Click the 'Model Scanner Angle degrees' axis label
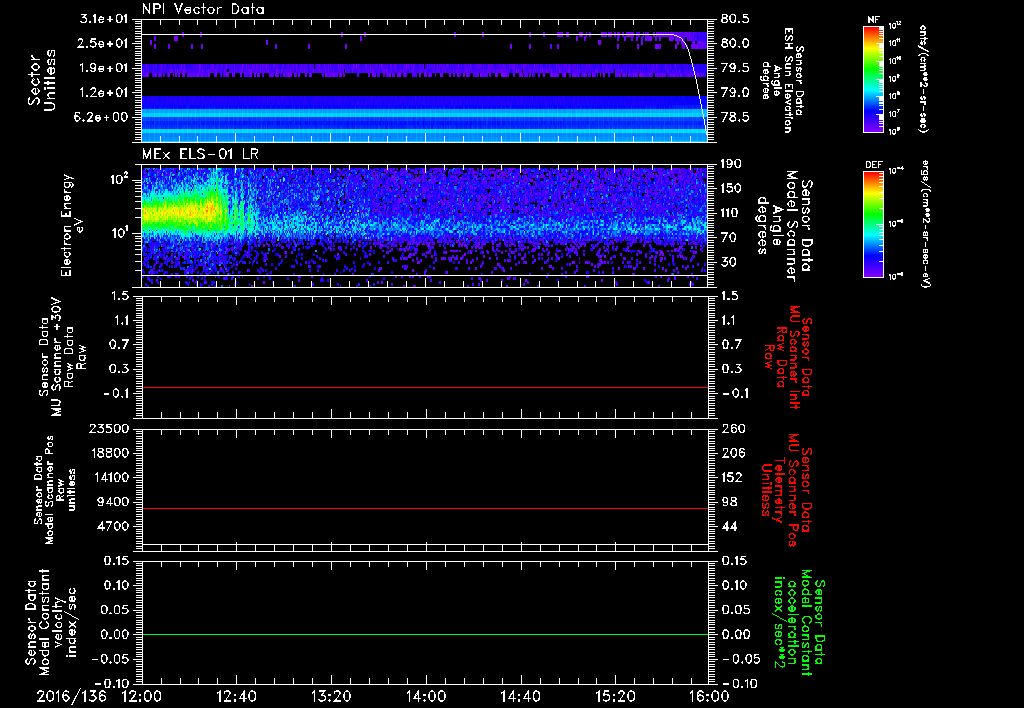This screenshot has width=1024, height=708. [x=785, y=220]
